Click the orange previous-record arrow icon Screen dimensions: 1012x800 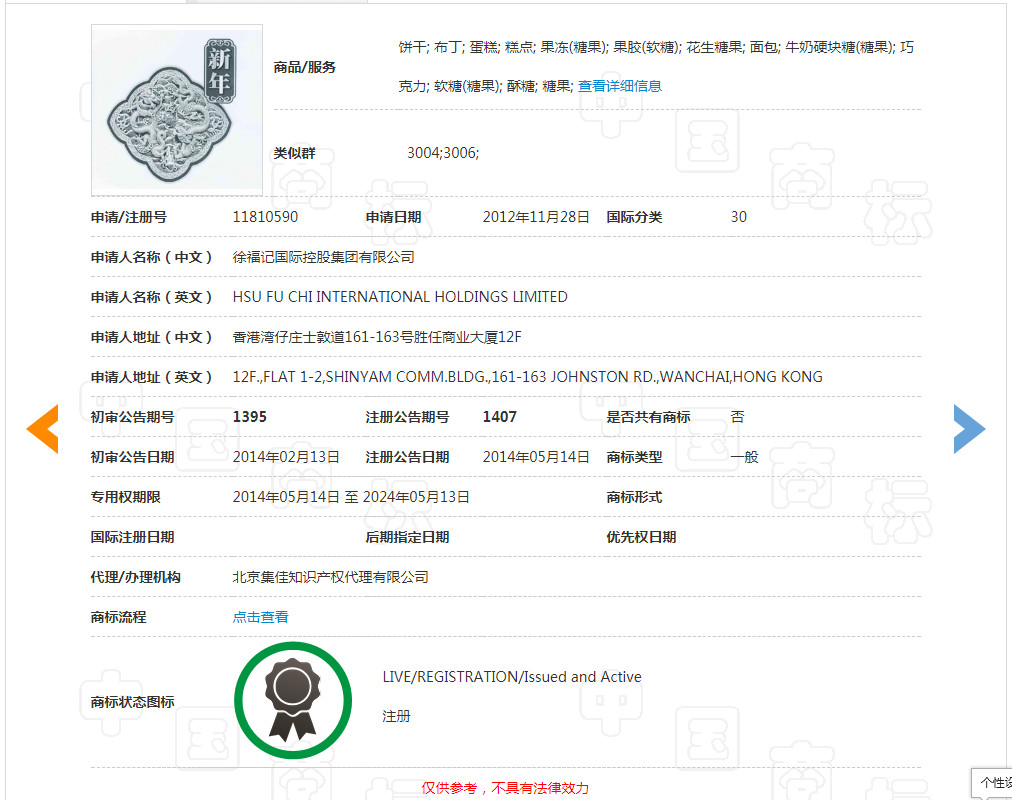pos(42,428)
